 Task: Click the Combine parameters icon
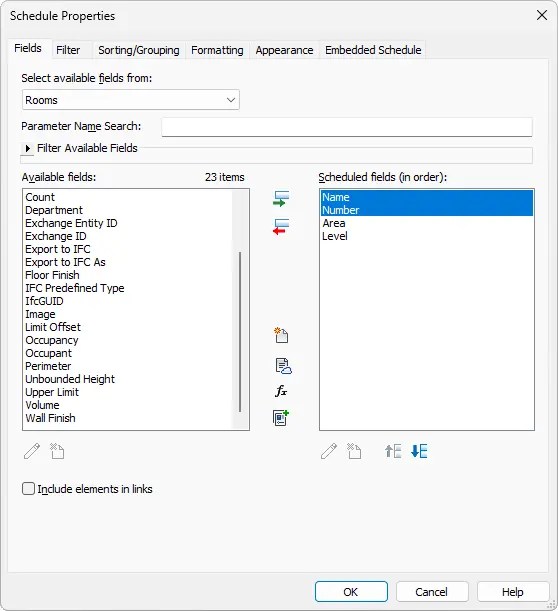point(281,418)
